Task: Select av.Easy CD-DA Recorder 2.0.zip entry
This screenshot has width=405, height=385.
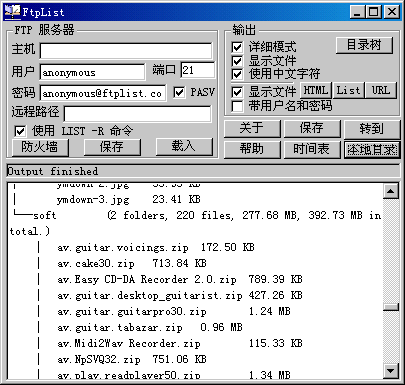Action: pyautogui.click(x=147, y=279)
